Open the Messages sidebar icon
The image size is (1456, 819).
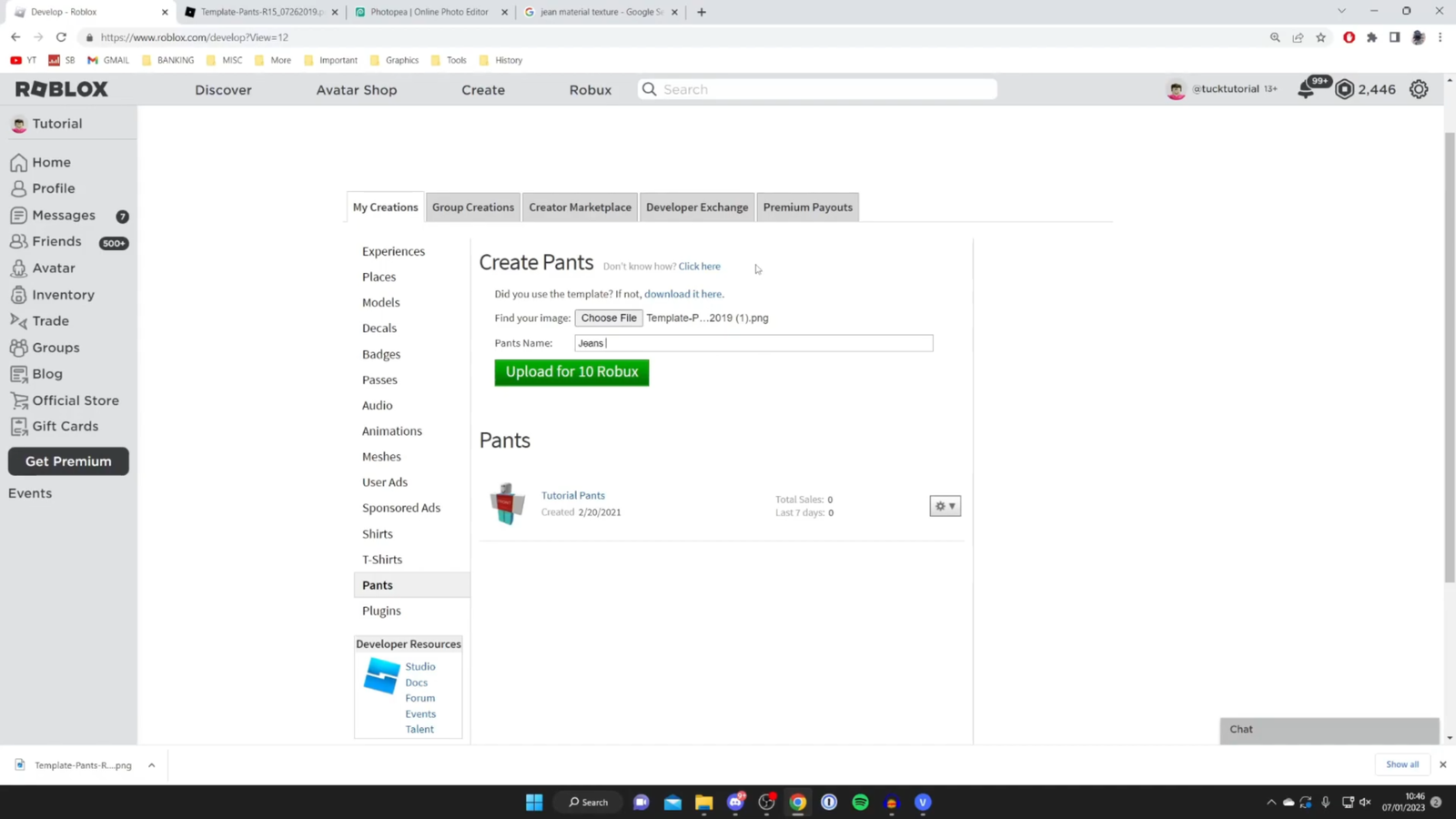[17, 215]
